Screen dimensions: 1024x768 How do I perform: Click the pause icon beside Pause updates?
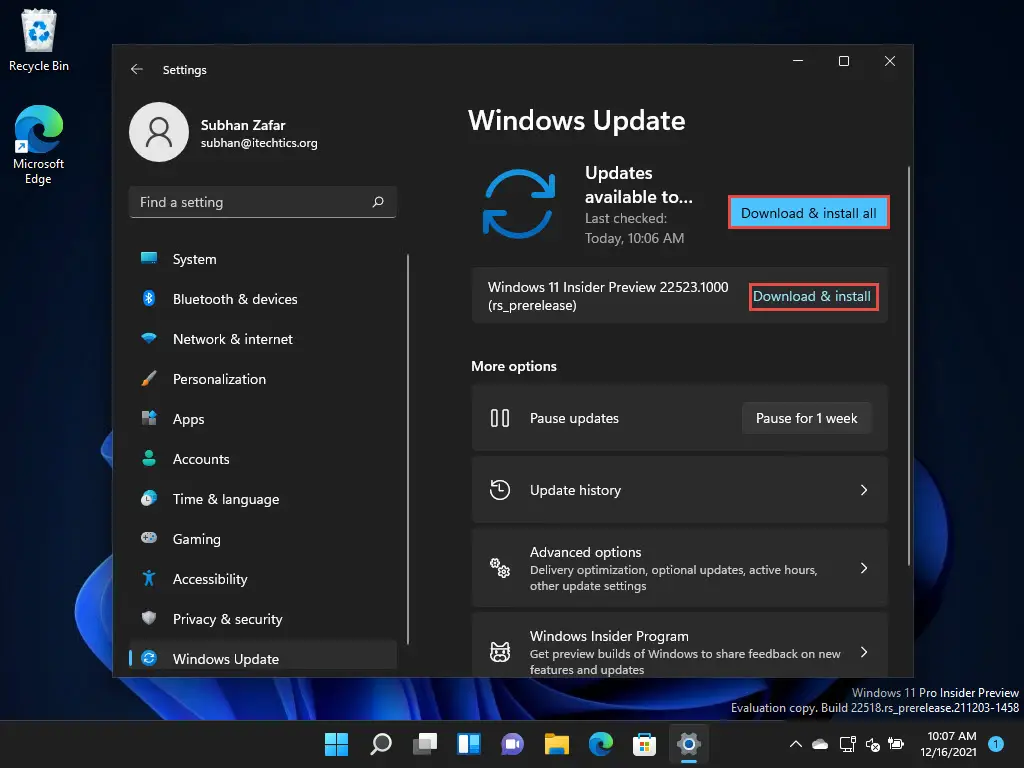[x=500, y=418]
